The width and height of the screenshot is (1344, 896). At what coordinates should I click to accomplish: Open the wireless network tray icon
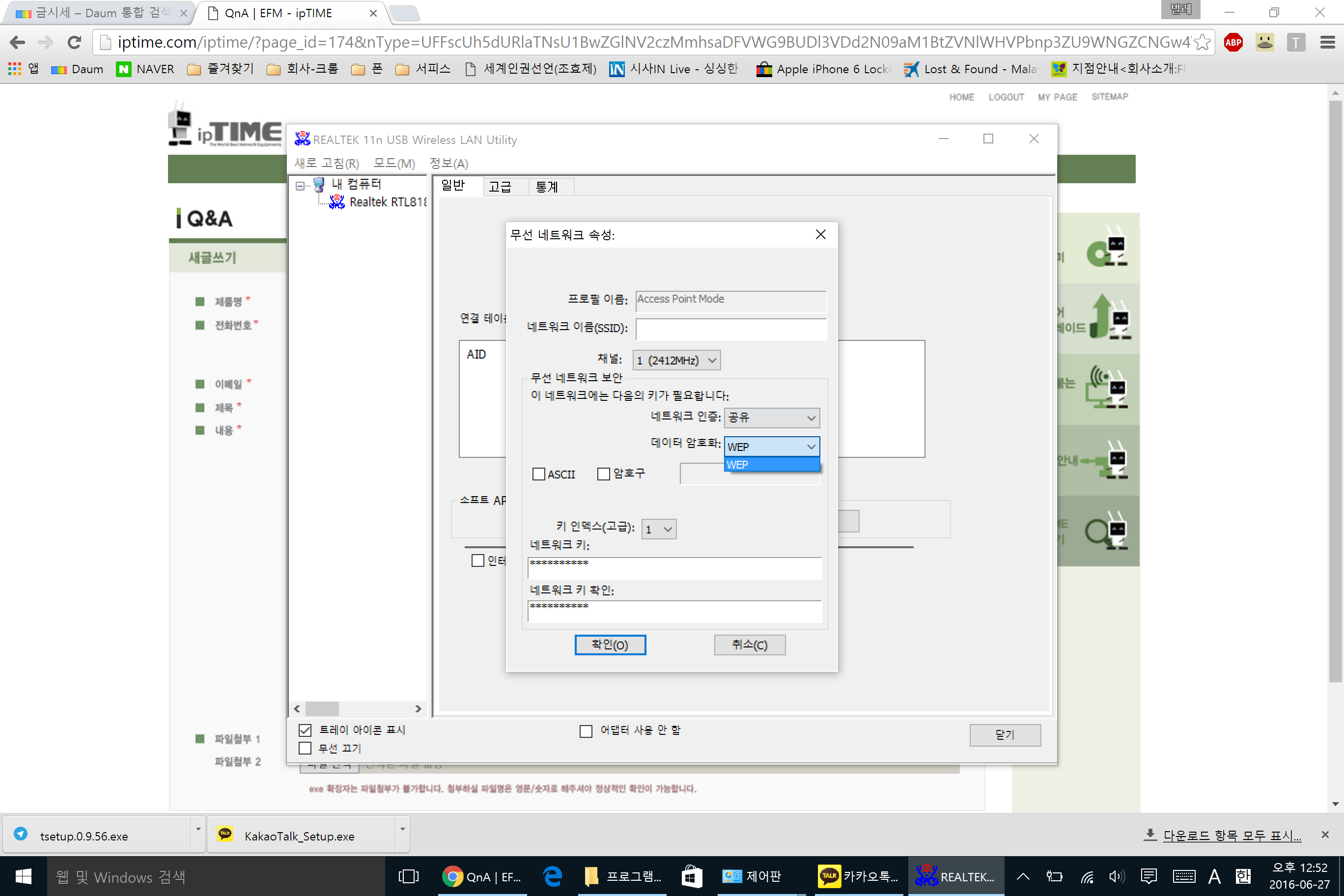(1087, 876)
